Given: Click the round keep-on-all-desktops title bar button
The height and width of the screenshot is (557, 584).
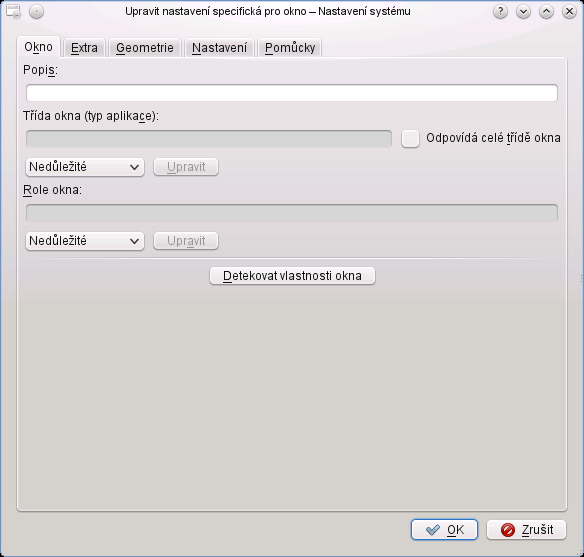Looking at the screenshot, I should click(36, 12).
